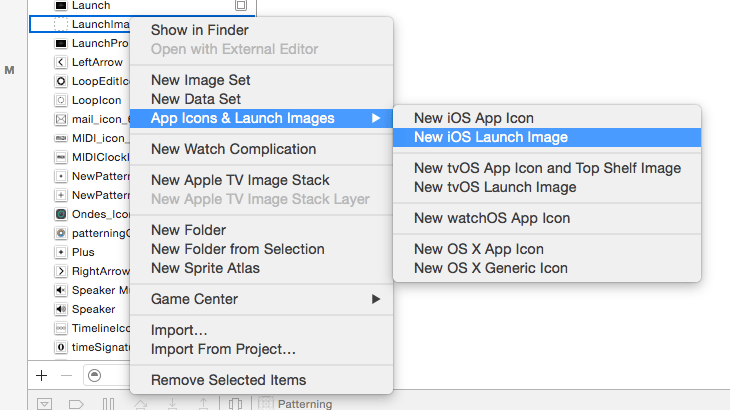Viewport: 730px width, 410px height.
Task: Toggle the slicing square next to Launch
Action: pyautogui.click(x=241, y=6)
